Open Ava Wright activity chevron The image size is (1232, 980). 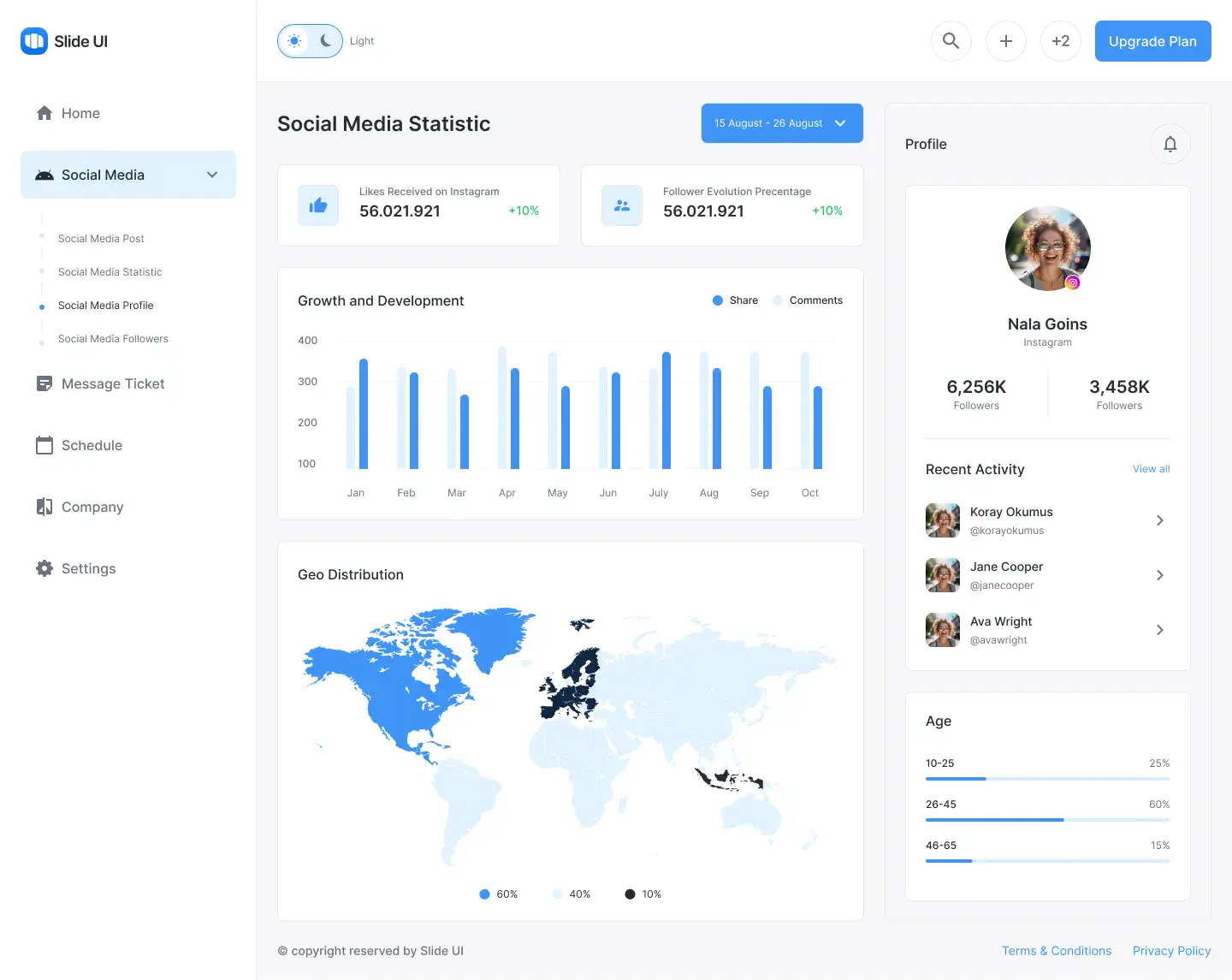tap(1160, 630)
